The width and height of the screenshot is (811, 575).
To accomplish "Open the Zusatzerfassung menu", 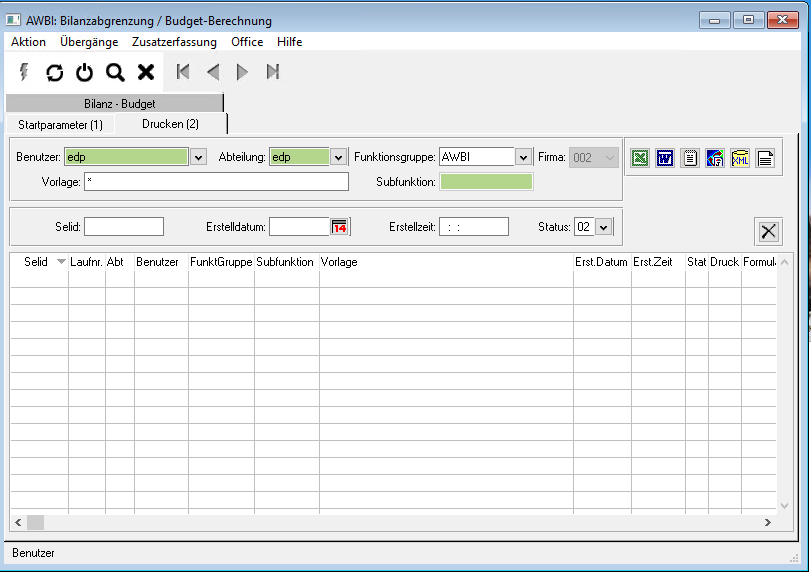I will point(174,42).
